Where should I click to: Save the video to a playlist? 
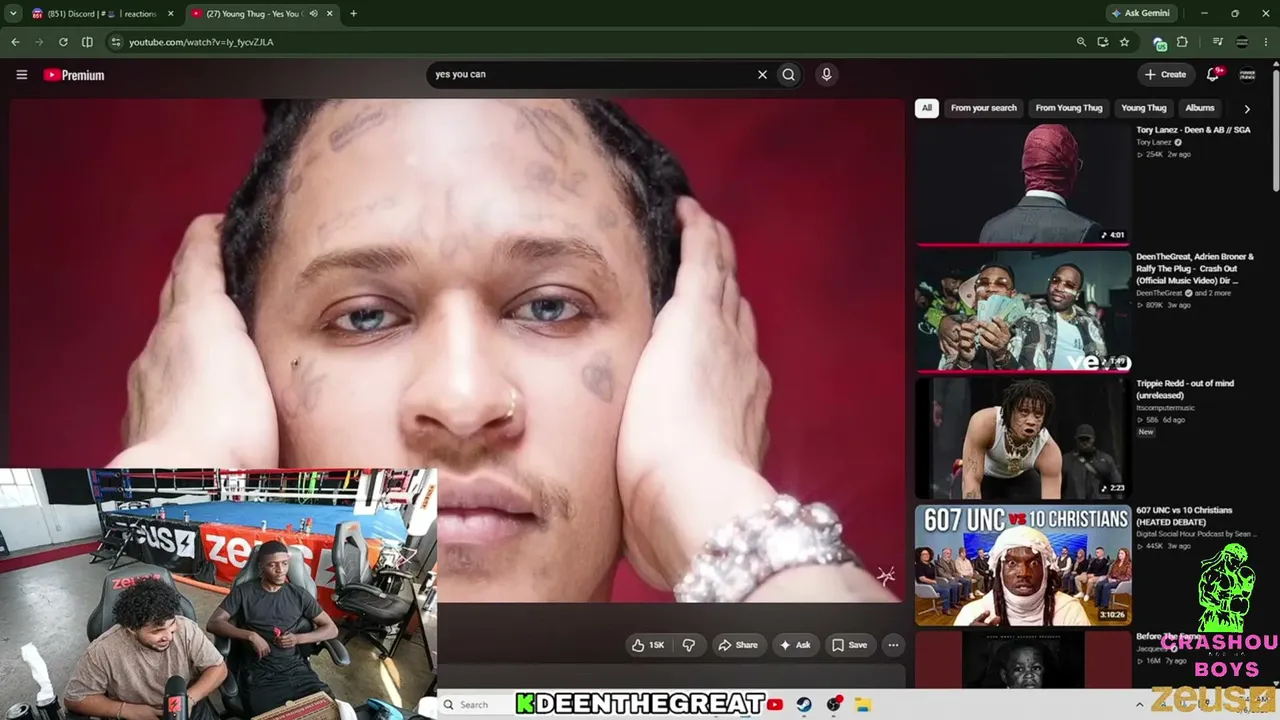(x=850, y=645)
